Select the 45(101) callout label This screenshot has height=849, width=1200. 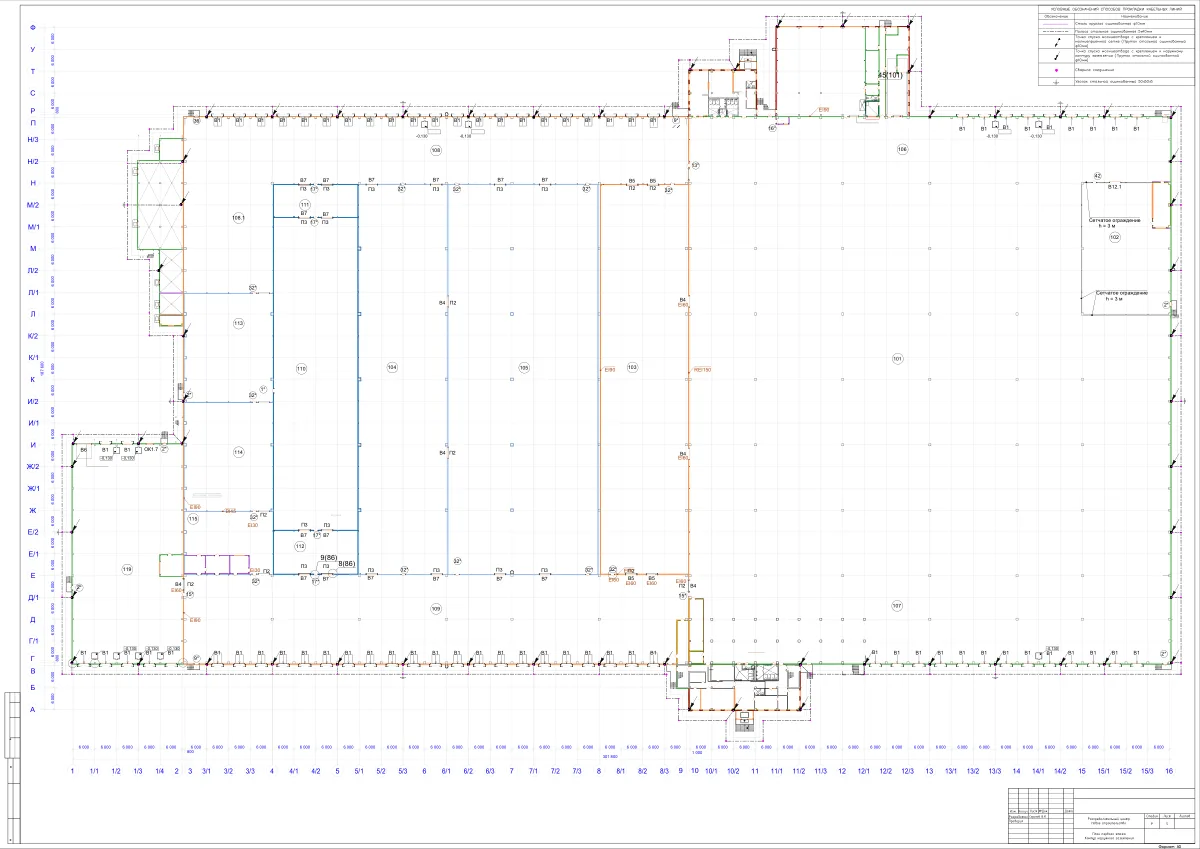[x=890, y=75]
